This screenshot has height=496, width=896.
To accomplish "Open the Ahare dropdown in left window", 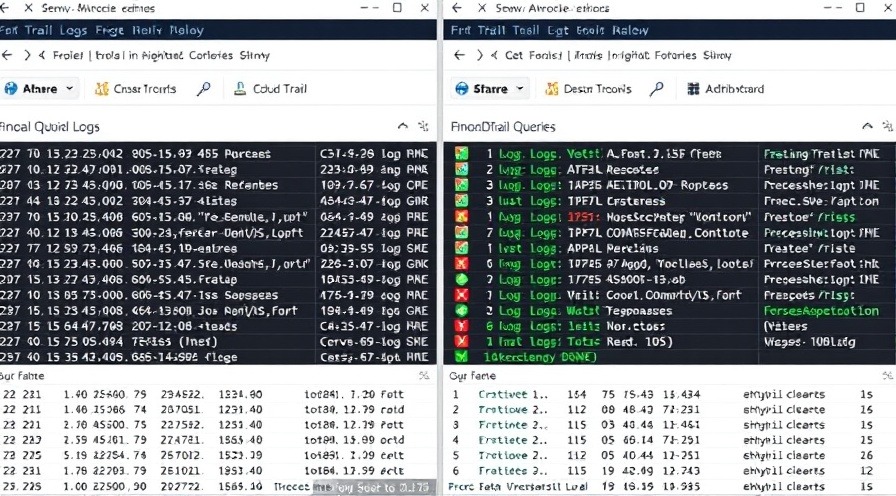I will [39, 89].
